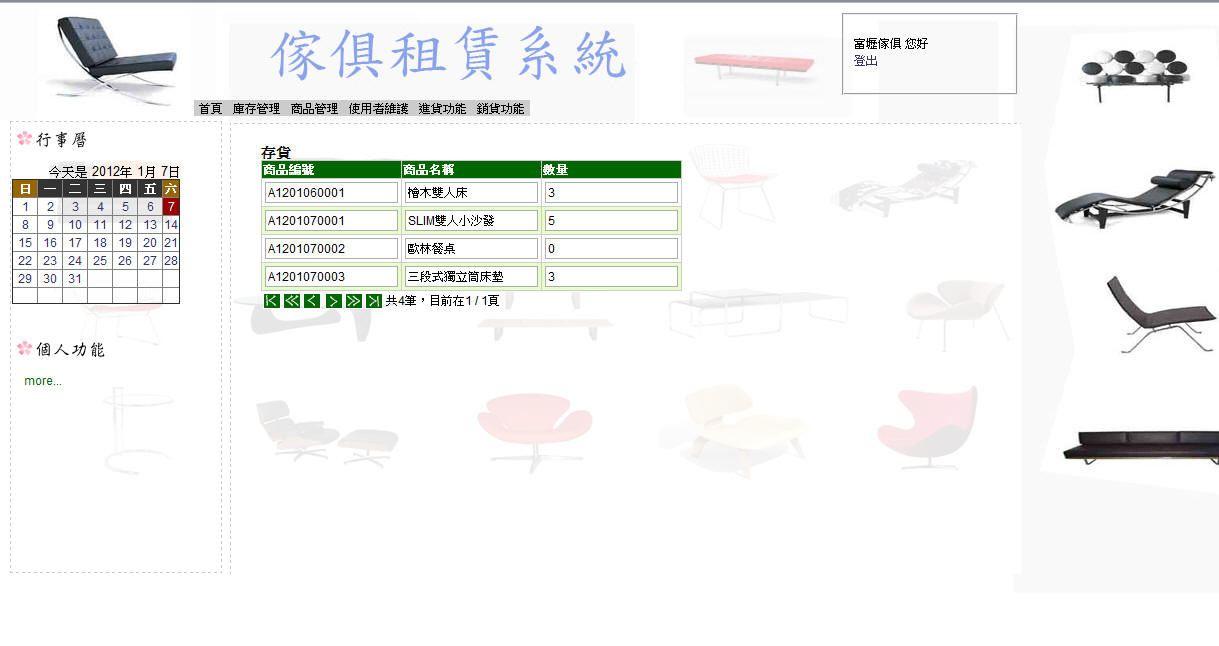
Task: Click the double-right jump forward pagination icon
Action: pyautogui.click(x=353, y=301)
